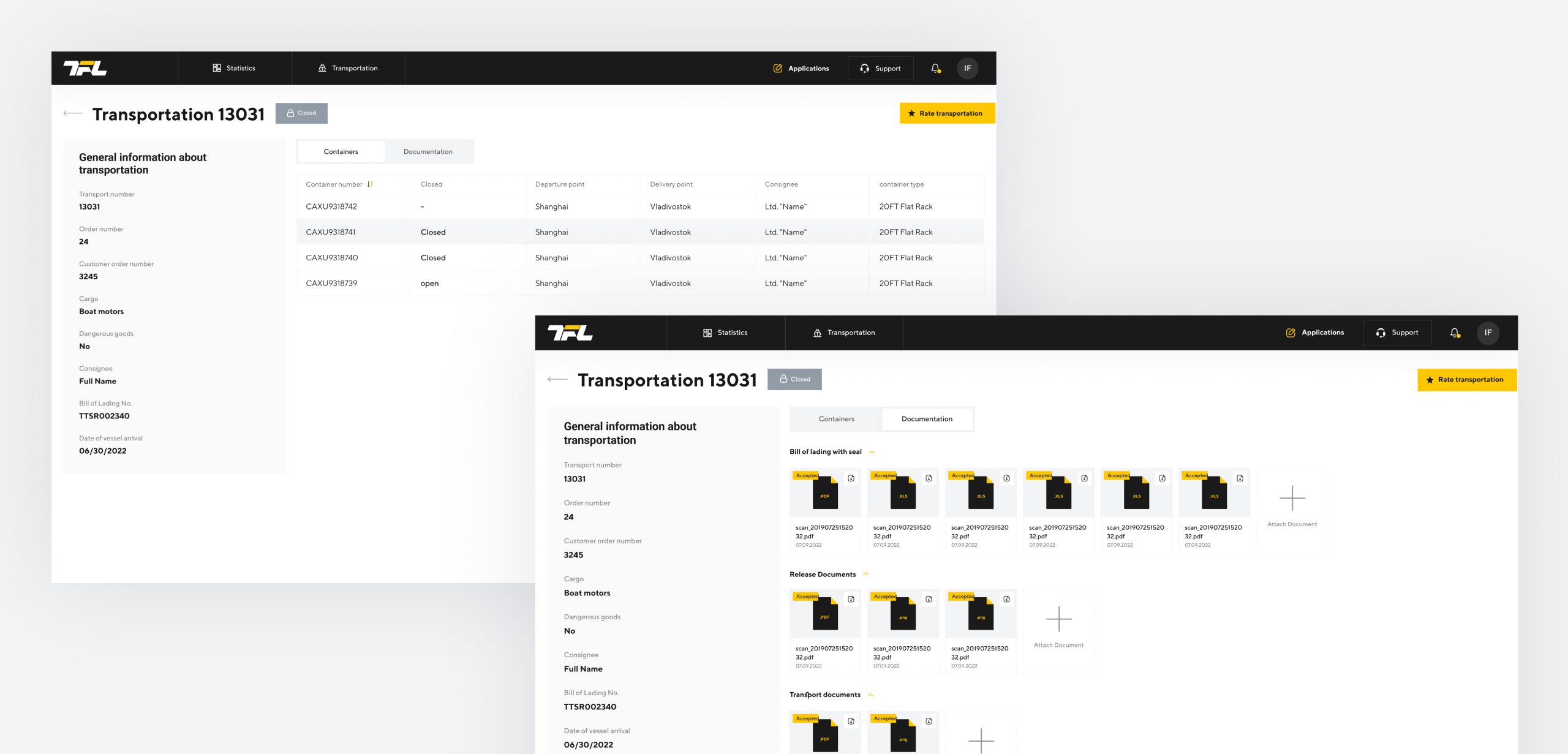This screenshot has width=1568, height=754.
Task: Click the notification bell in the Containers window
Action: [x=935, y=68]
